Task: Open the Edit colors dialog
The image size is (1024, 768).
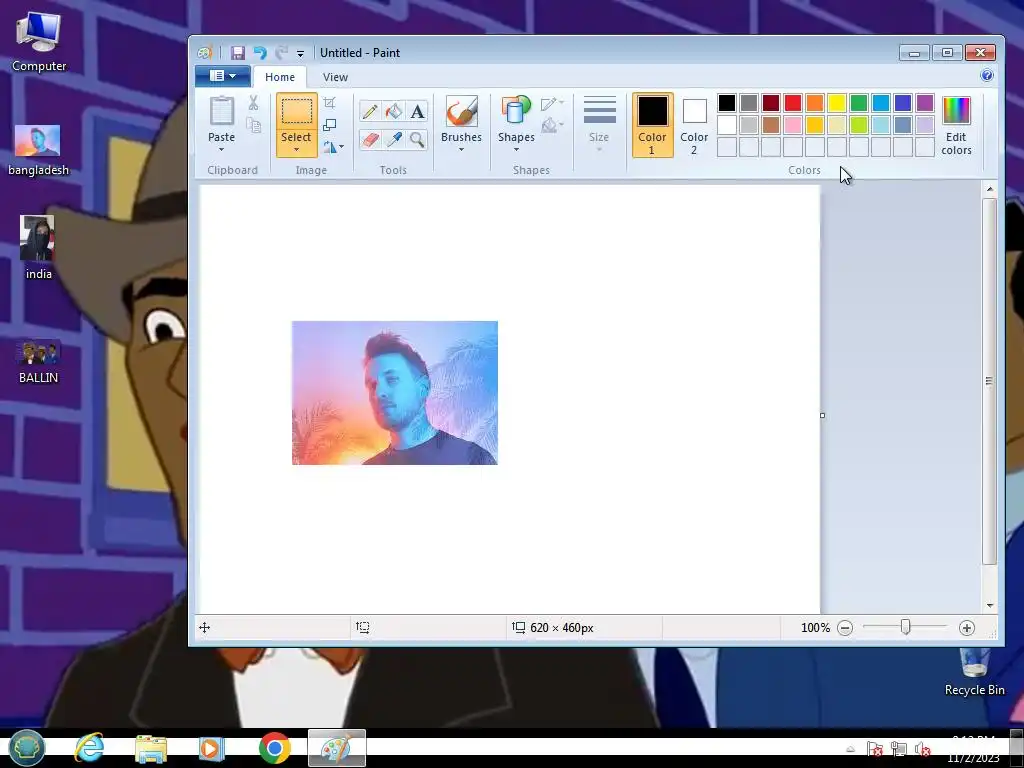Action: point(956,125)
